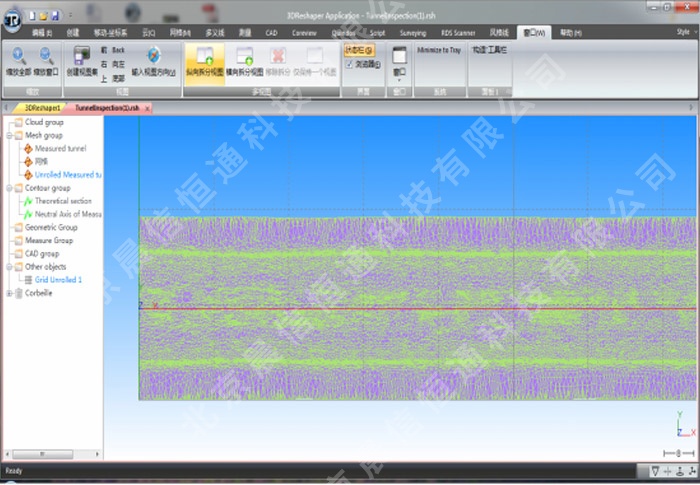Toggle the browser checkbox under status bar option
700x485 pixels.
point(349,65)
